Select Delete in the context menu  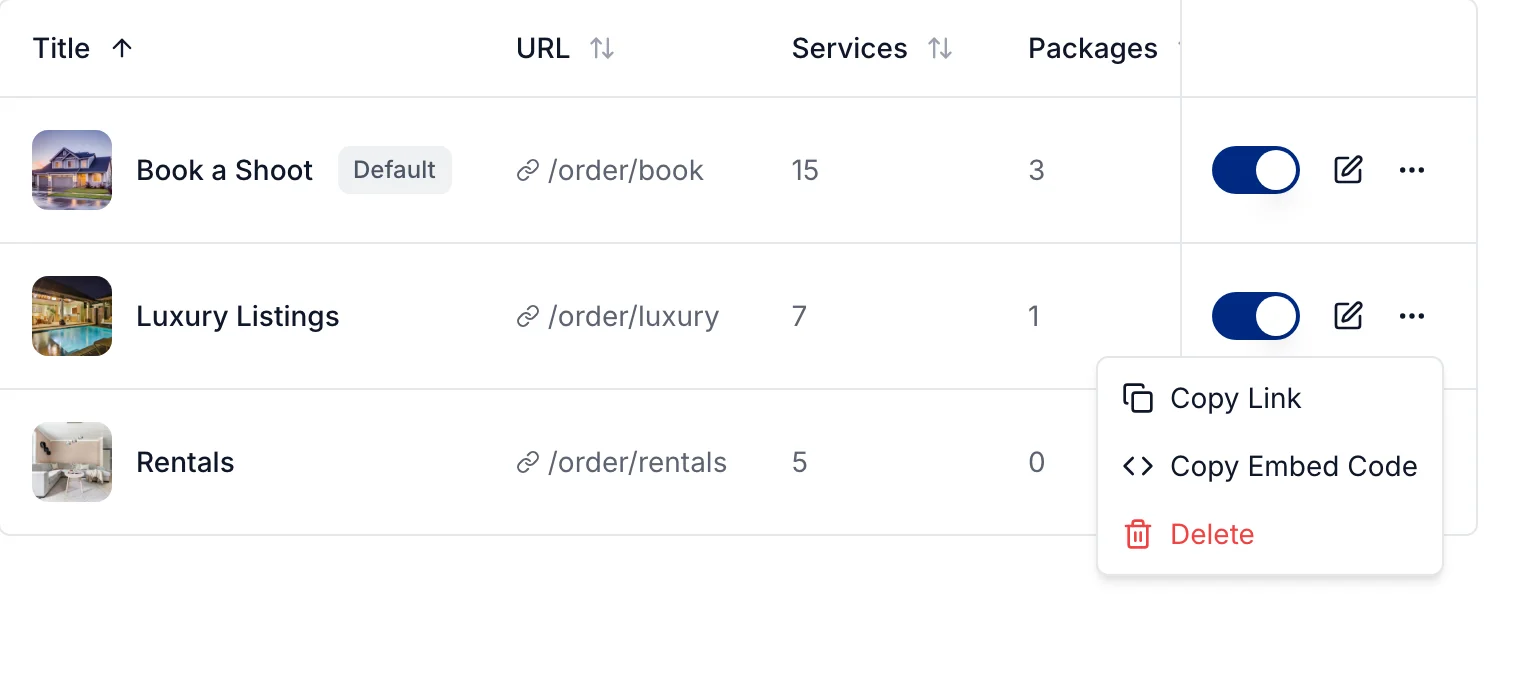(x=1270, y=534)
